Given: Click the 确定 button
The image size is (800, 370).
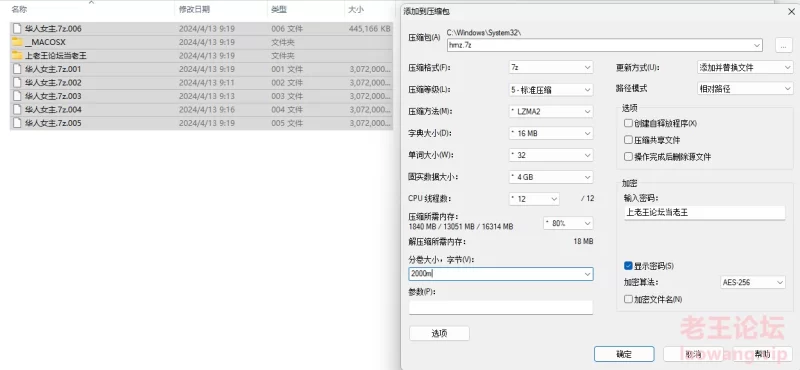Looking at the screenshot, I should click(x=624, y=354).
